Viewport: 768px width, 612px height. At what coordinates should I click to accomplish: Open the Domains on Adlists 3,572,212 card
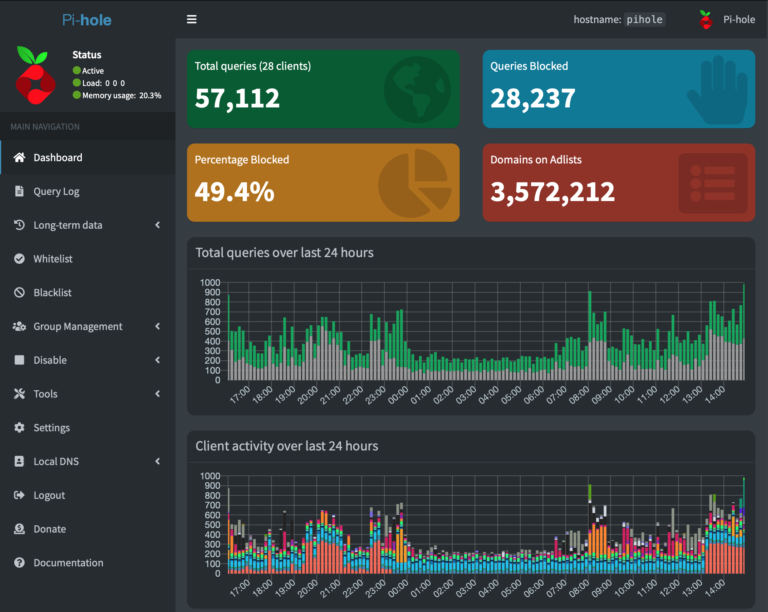pos(619,183)
